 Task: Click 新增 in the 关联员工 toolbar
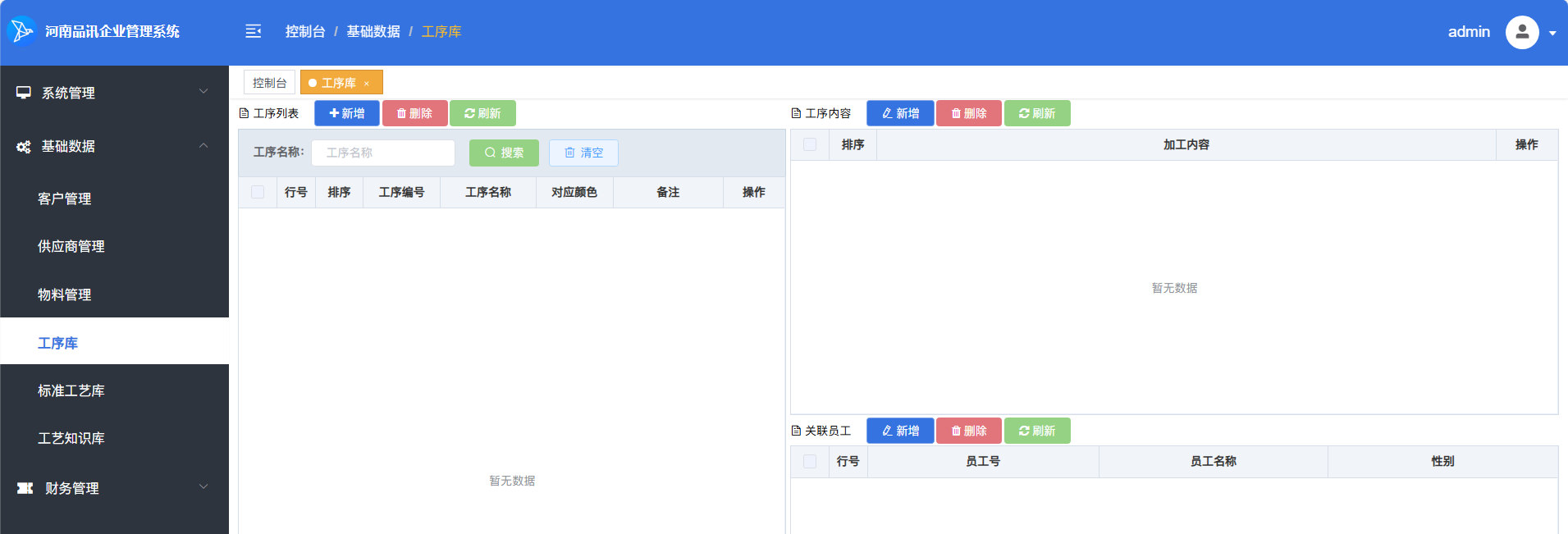click(x=900, y=431)
